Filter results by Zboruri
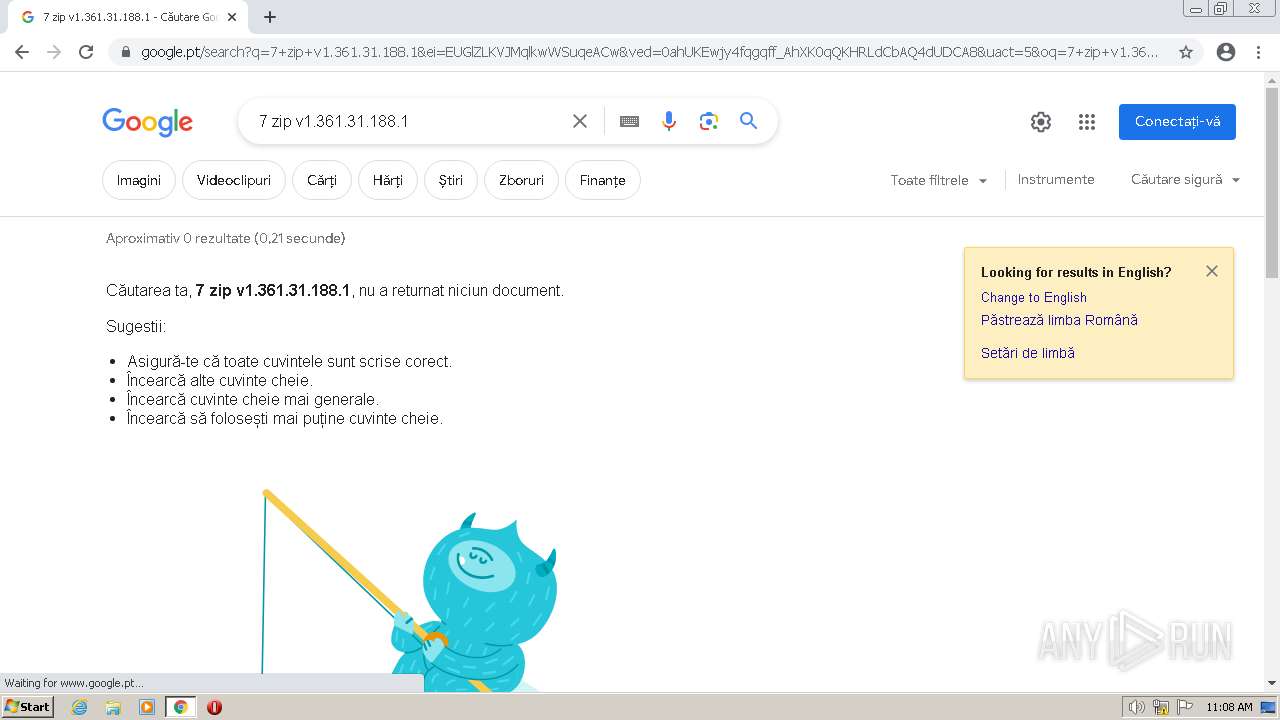Image resolution: width=1280 pixels, height=720 pixels. (x=521, y=180)
